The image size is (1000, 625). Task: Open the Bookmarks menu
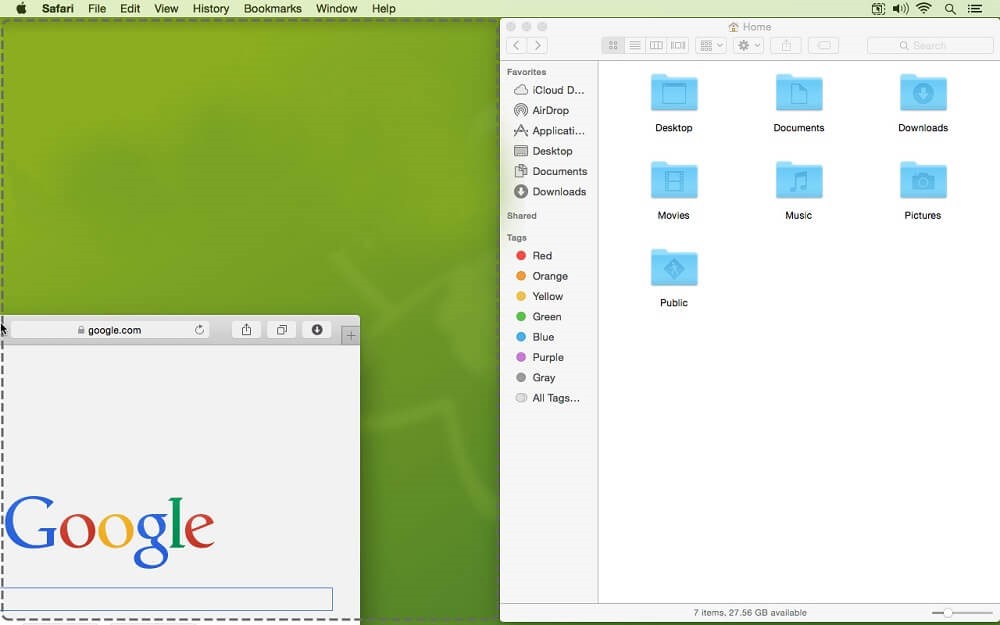[273, 8]
